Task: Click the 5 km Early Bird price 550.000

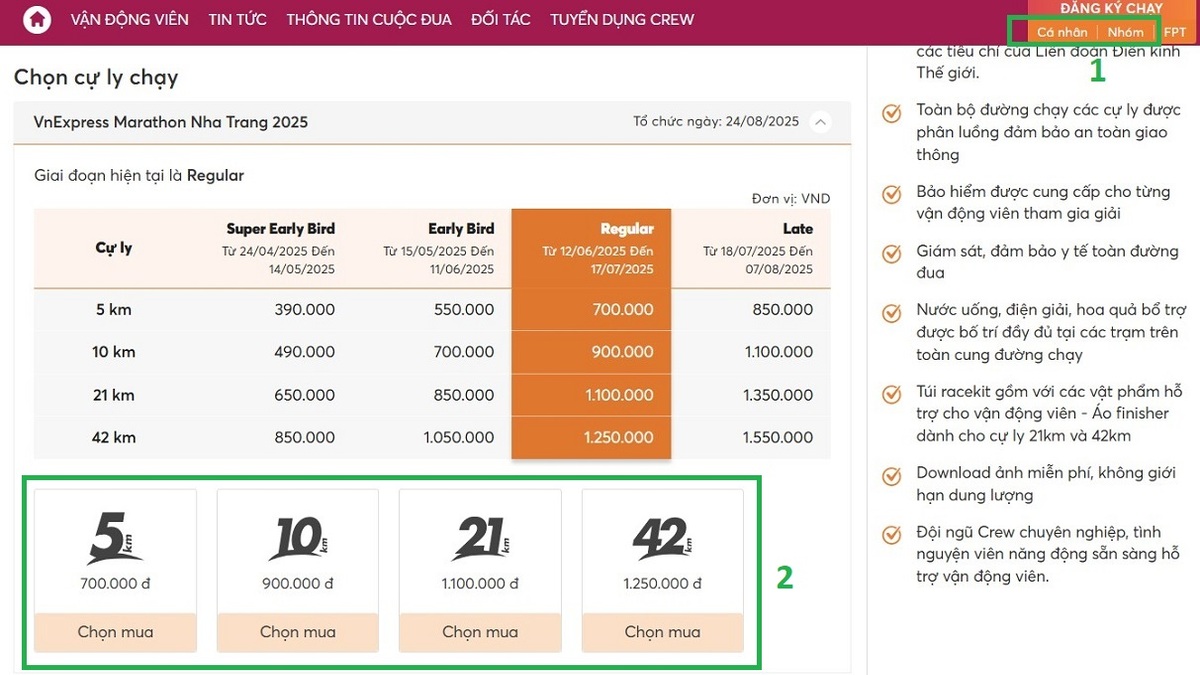Action: click(464, 310)
